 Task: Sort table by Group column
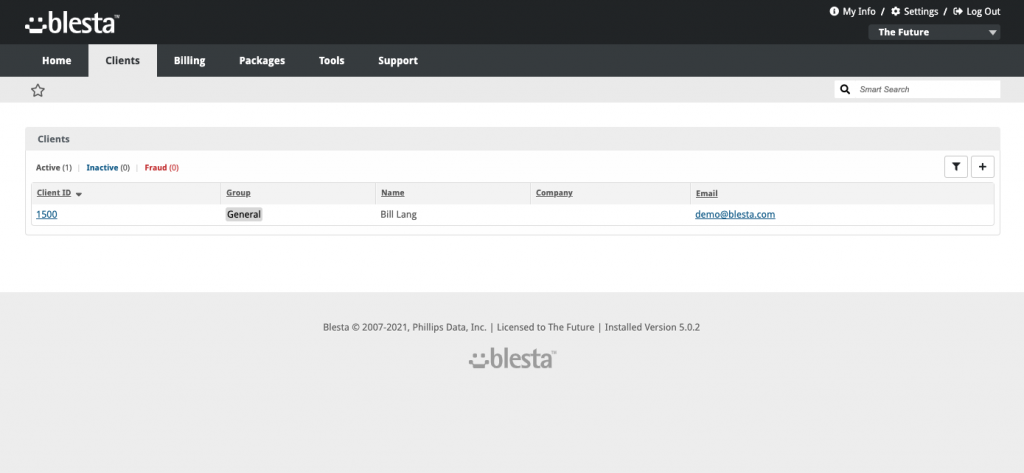pyautogui.click(x=238, y=193)
